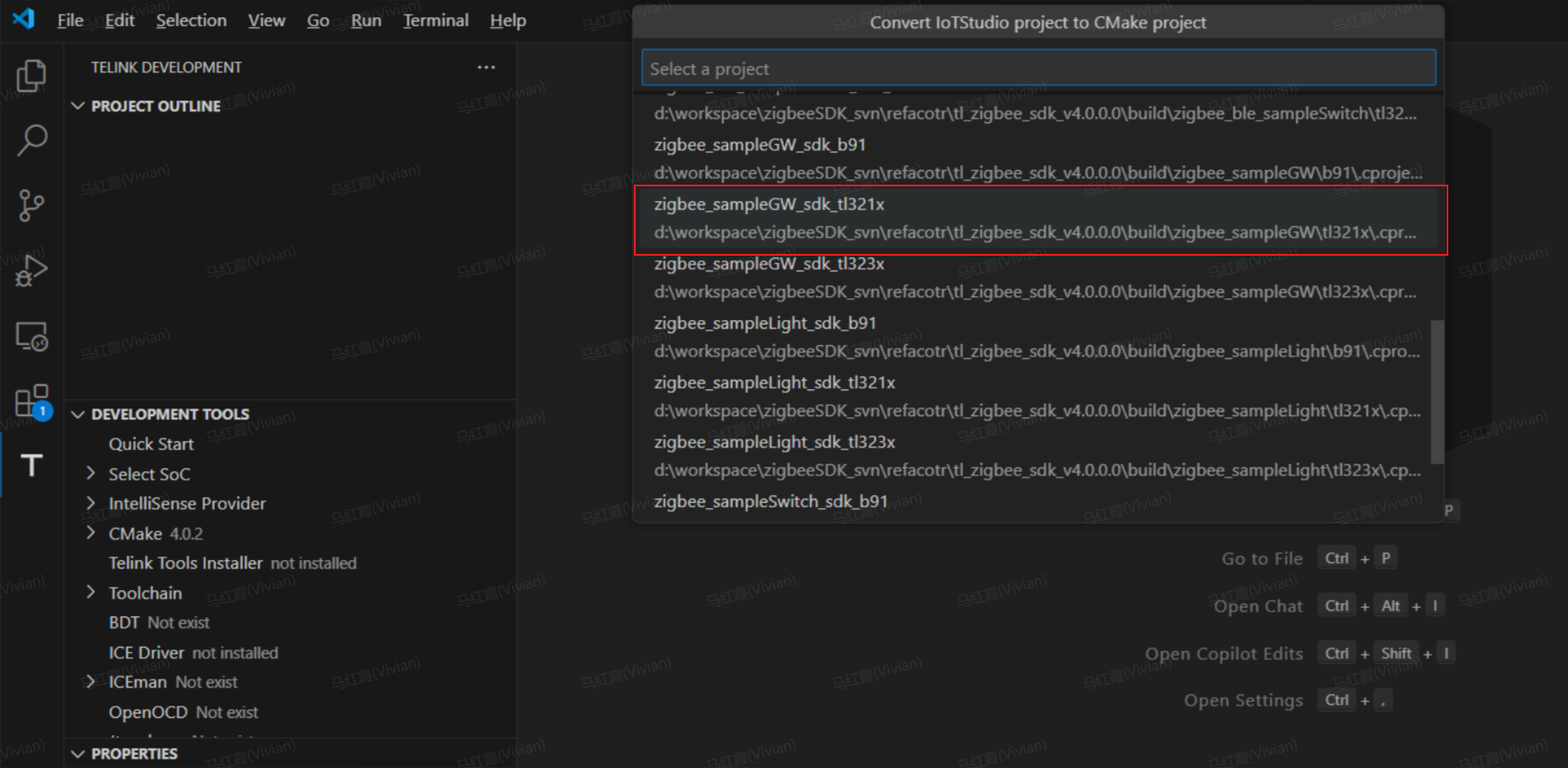
Task: Expand the Toolchain tree item
Action: pos(91,593)
